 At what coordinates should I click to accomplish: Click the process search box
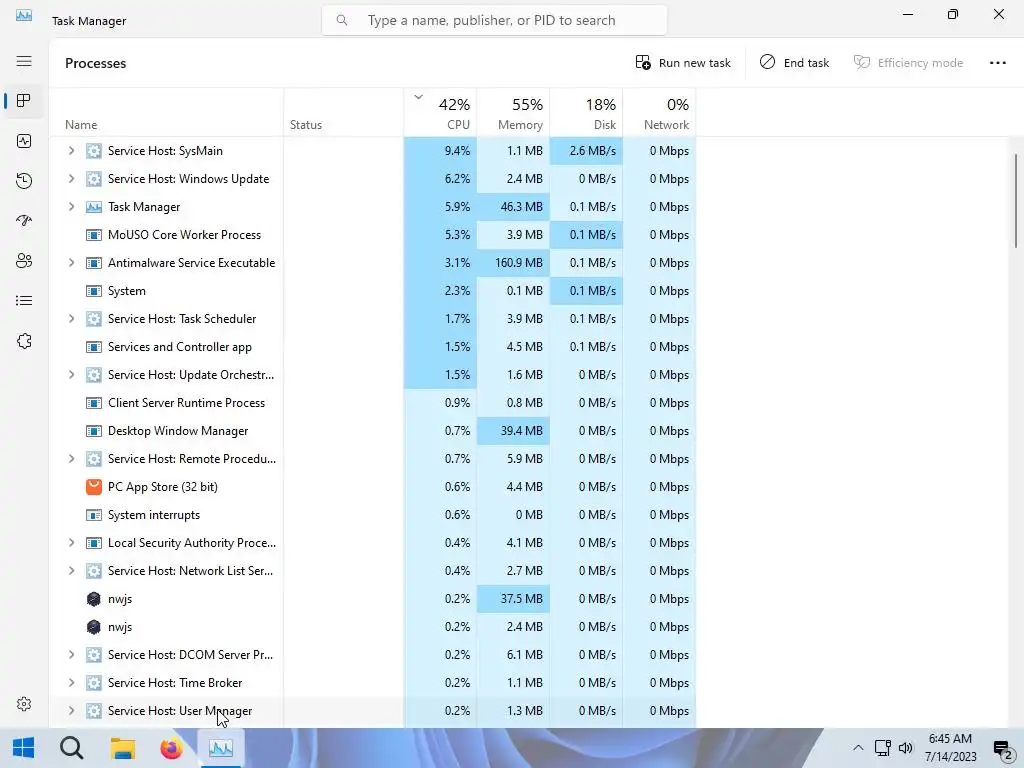[494, 20]
